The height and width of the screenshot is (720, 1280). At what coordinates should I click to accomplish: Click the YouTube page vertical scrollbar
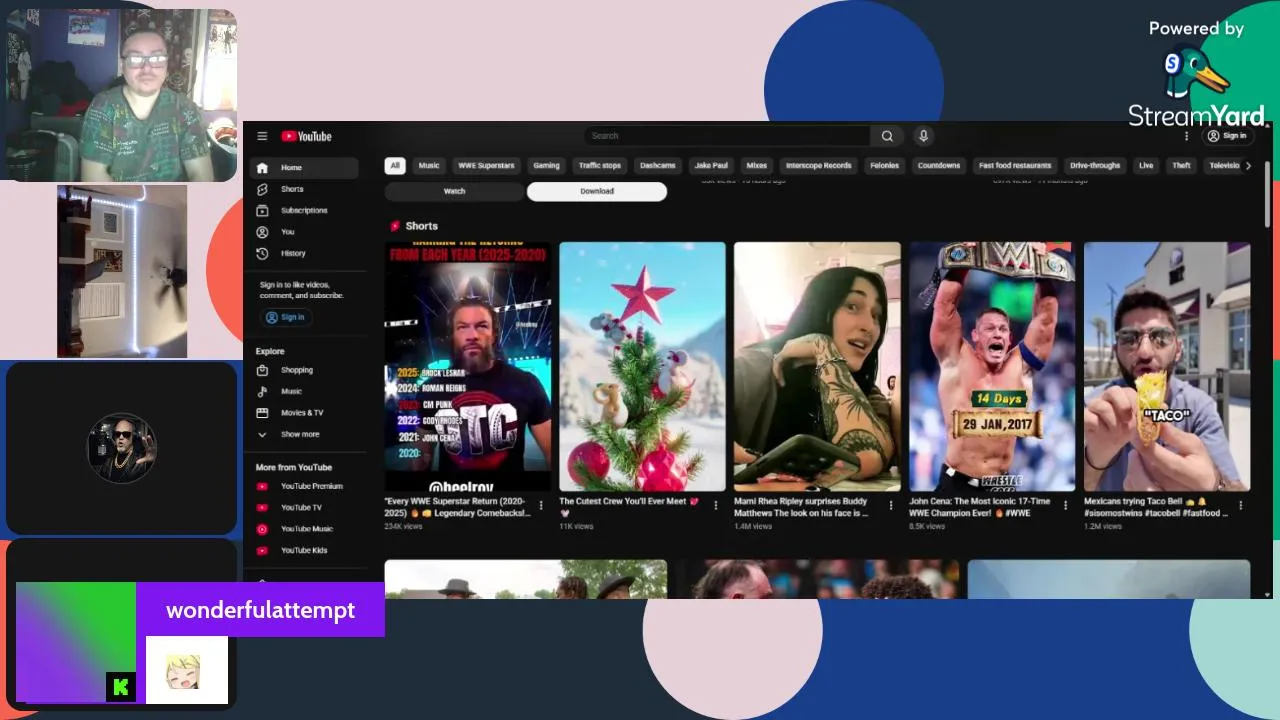pyautogui.click(x=1268, y=193)
